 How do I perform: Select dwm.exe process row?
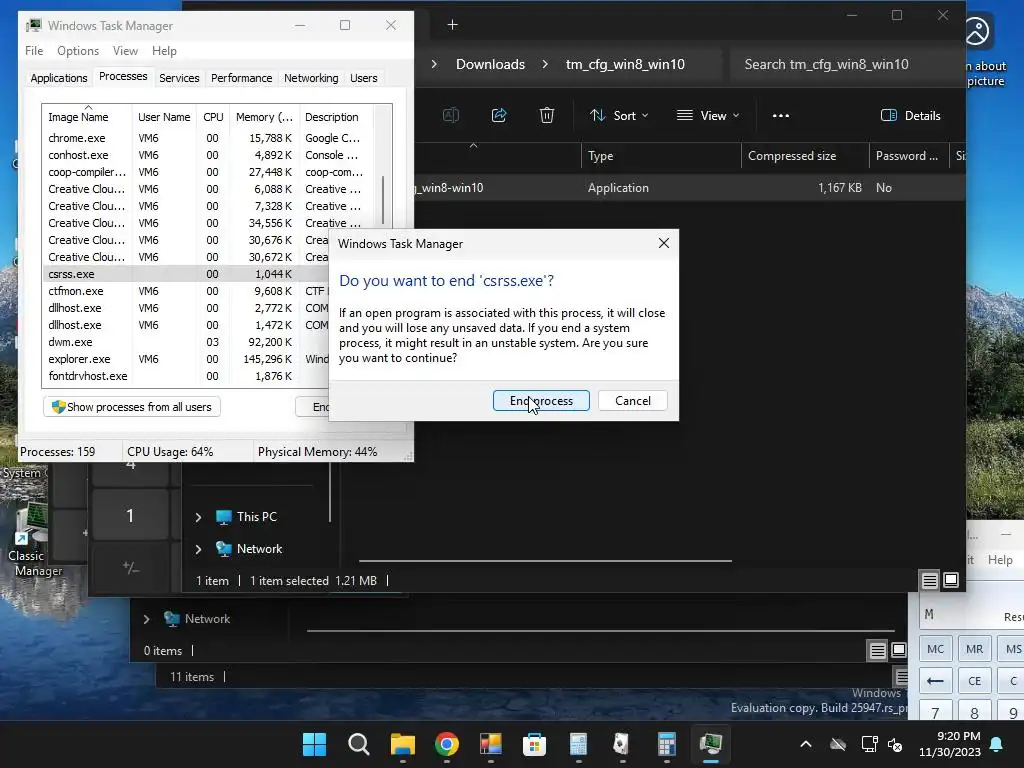(186, 342)
